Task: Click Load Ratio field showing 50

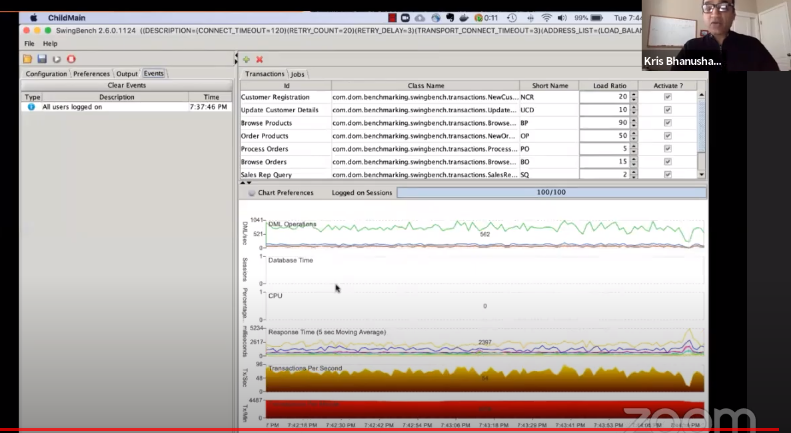Action: point(604,136)
